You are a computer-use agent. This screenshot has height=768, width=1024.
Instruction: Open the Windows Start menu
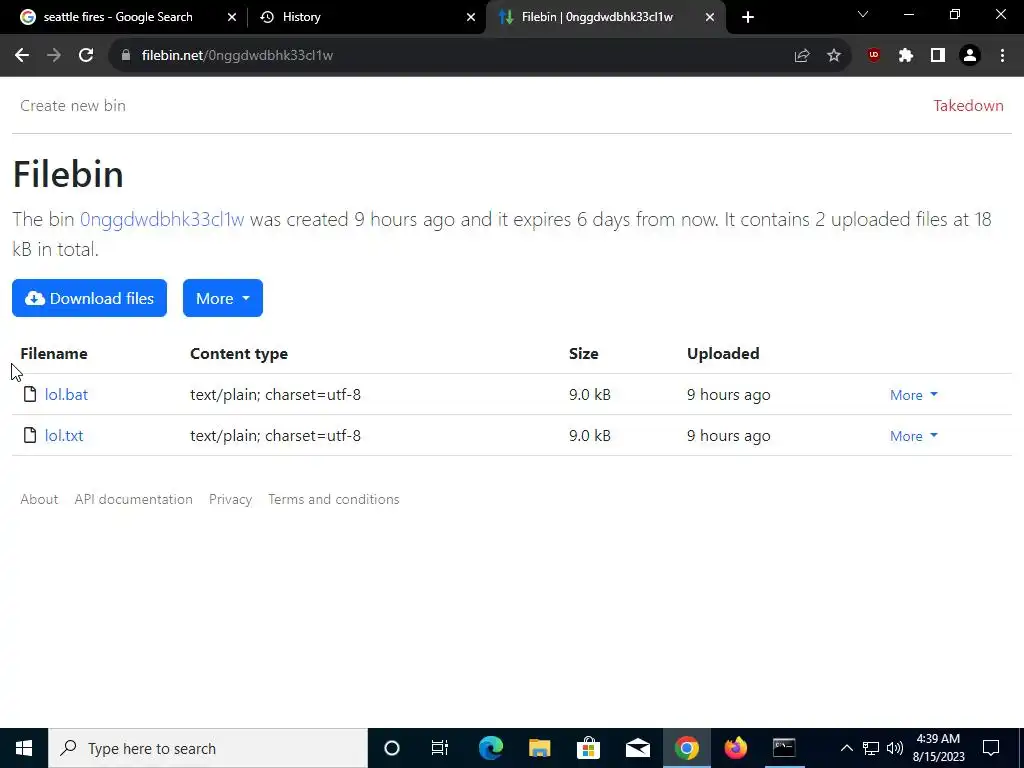(24, 748)
